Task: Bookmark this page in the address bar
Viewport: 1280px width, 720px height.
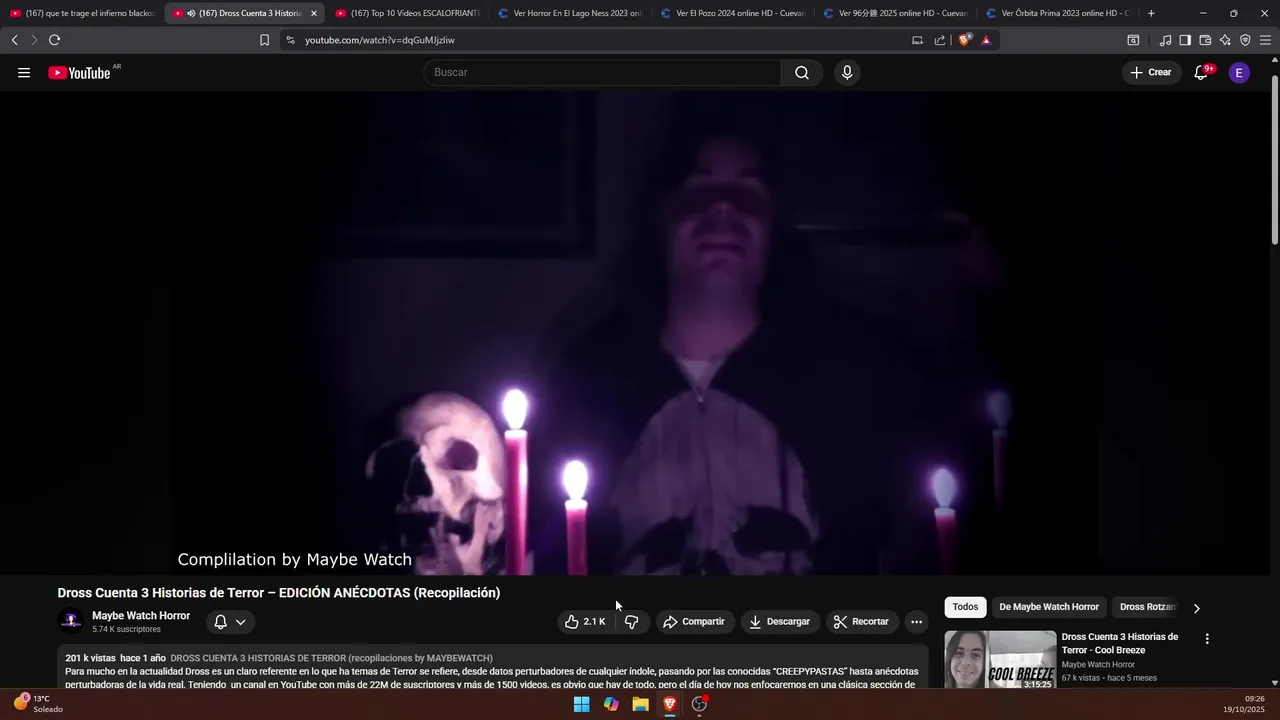Action: 264,40
